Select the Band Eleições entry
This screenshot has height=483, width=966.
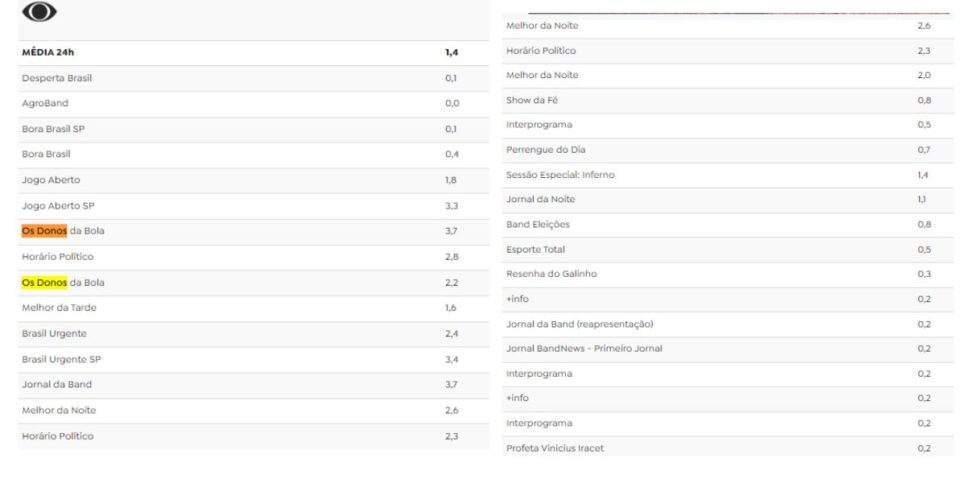(728, 225)
